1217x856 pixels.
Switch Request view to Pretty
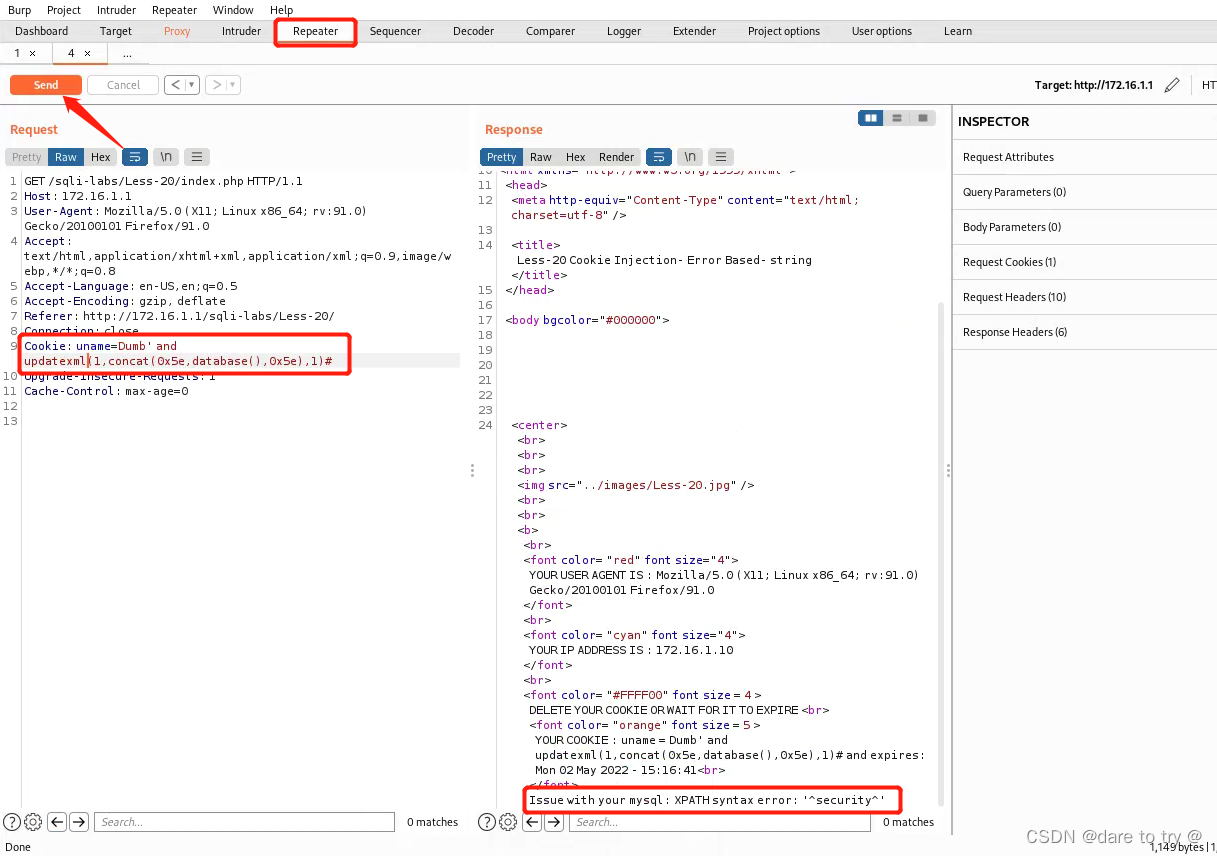(27, 157)
